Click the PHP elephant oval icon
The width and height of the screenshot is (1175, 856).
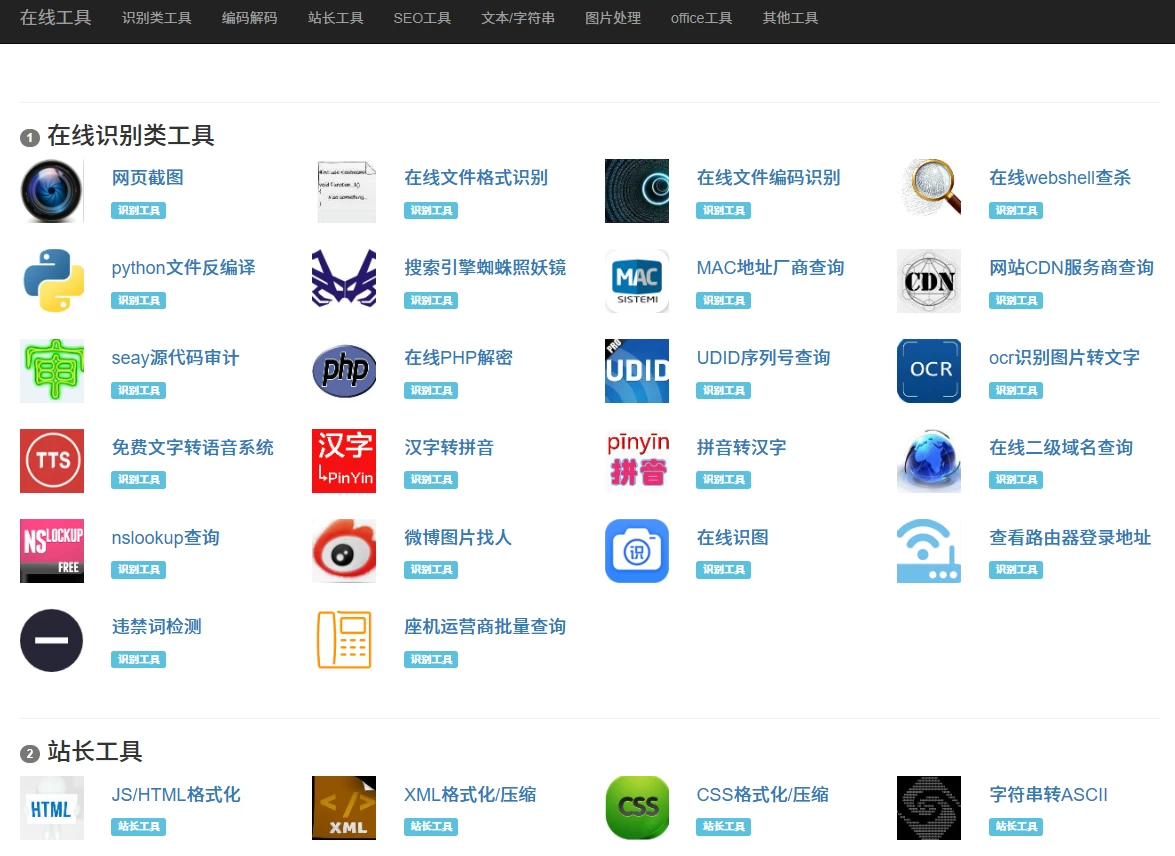click(344, 371)
